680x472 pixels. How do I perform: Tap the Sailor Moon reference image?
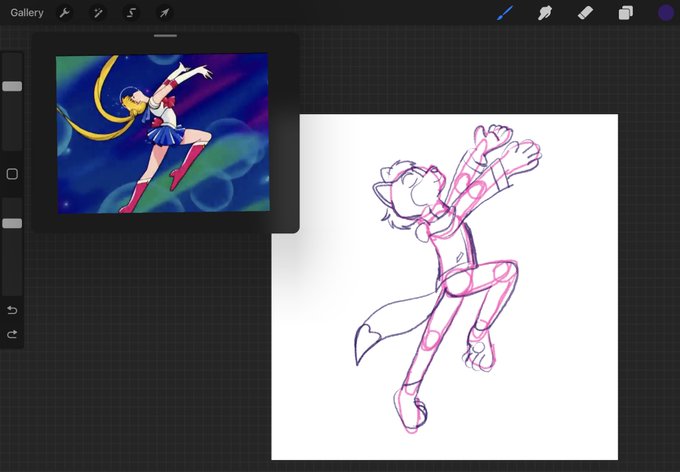click(163, 133)
